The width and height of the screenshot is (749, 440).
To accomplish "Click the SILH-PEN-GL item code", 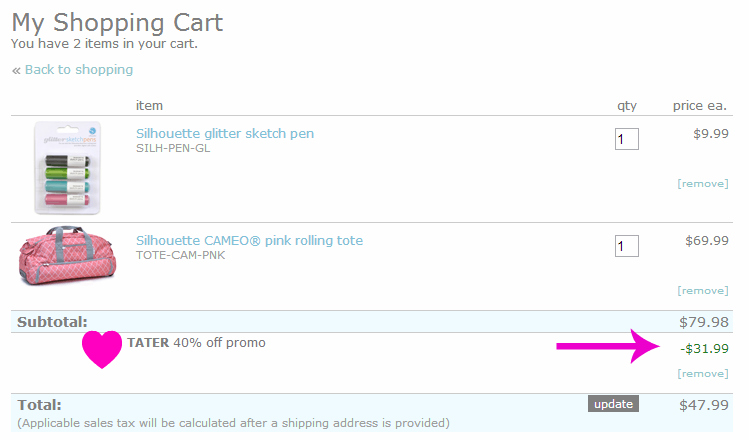I will point(173,148).
